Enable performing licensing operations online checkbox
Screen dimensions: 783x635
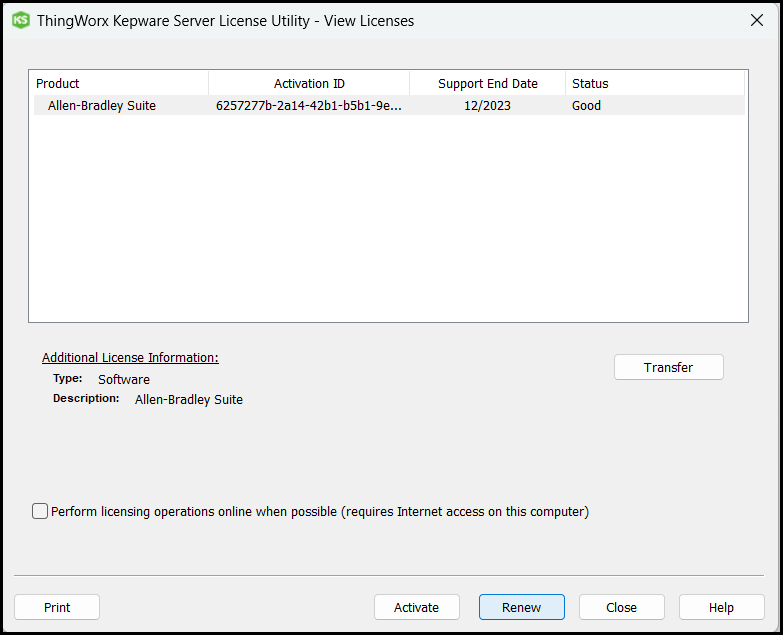[x=40, y=511]
